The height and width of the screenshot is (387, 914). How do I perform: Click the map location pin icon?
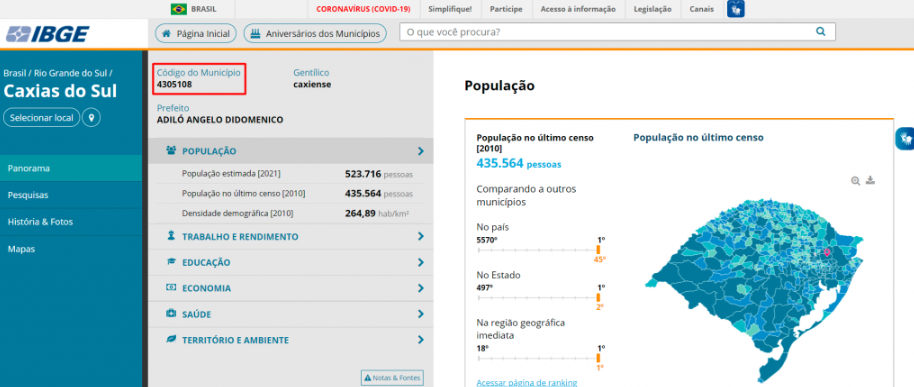coord(91,117)
